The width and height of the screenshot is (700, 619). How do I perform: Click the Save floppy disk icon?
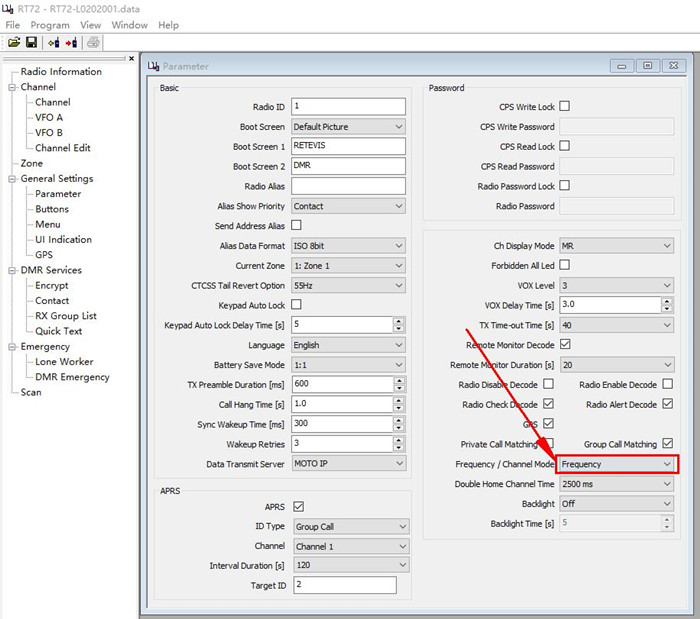coord(31,42)
